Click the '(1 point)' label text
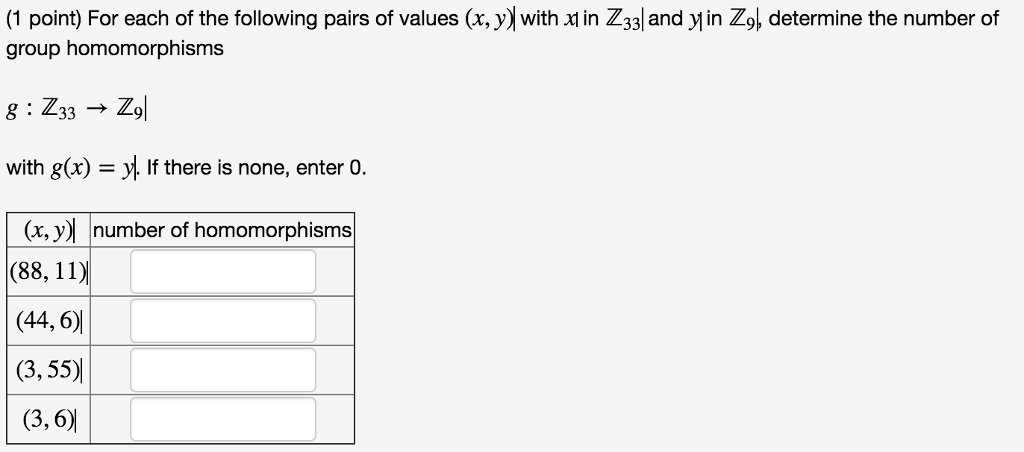 click(44, 18)
